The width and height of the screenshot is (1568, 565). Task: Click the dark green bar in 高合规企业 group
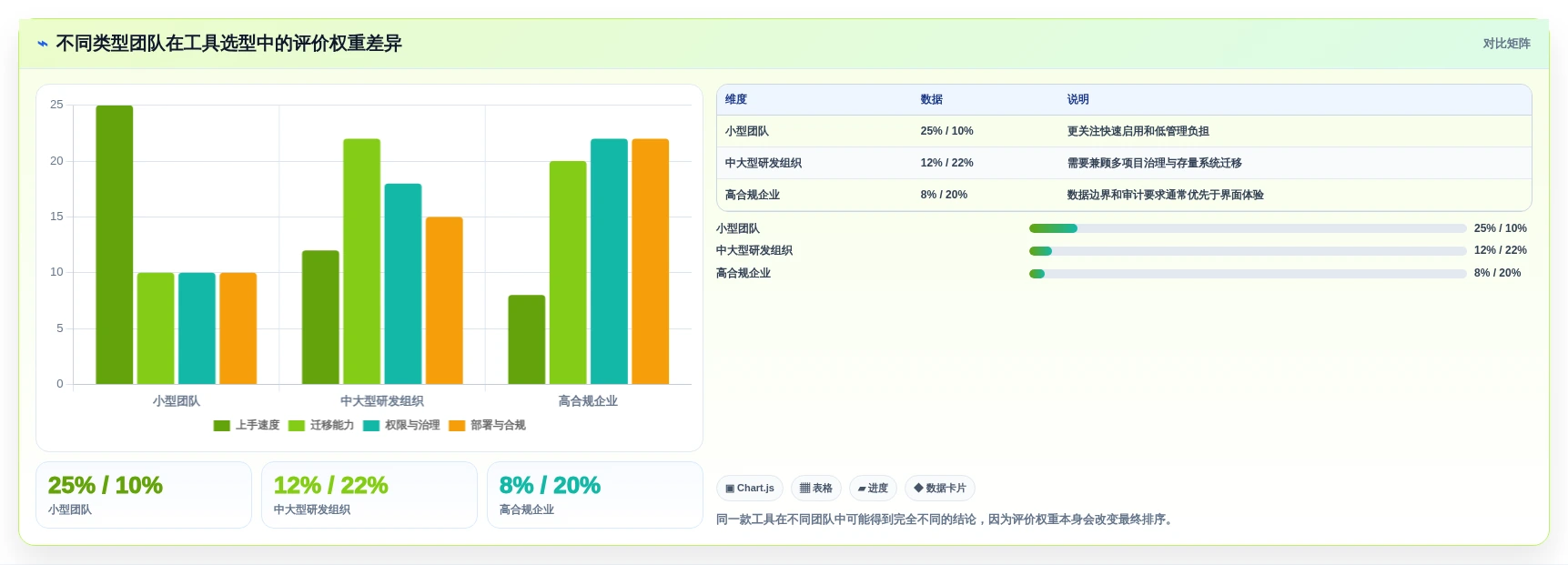[x=527, y=339]
